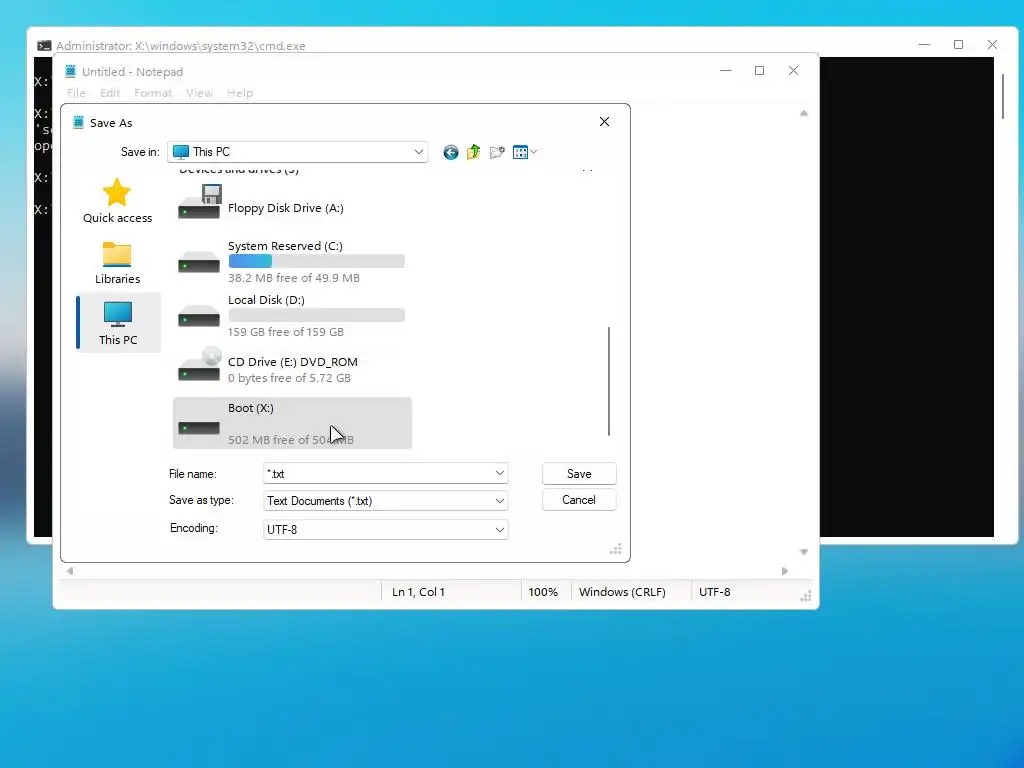Click the 'CD Drive (E:) DVD_ROM' label
Screen dimensions: 1024x768
(x=293, y=362)
